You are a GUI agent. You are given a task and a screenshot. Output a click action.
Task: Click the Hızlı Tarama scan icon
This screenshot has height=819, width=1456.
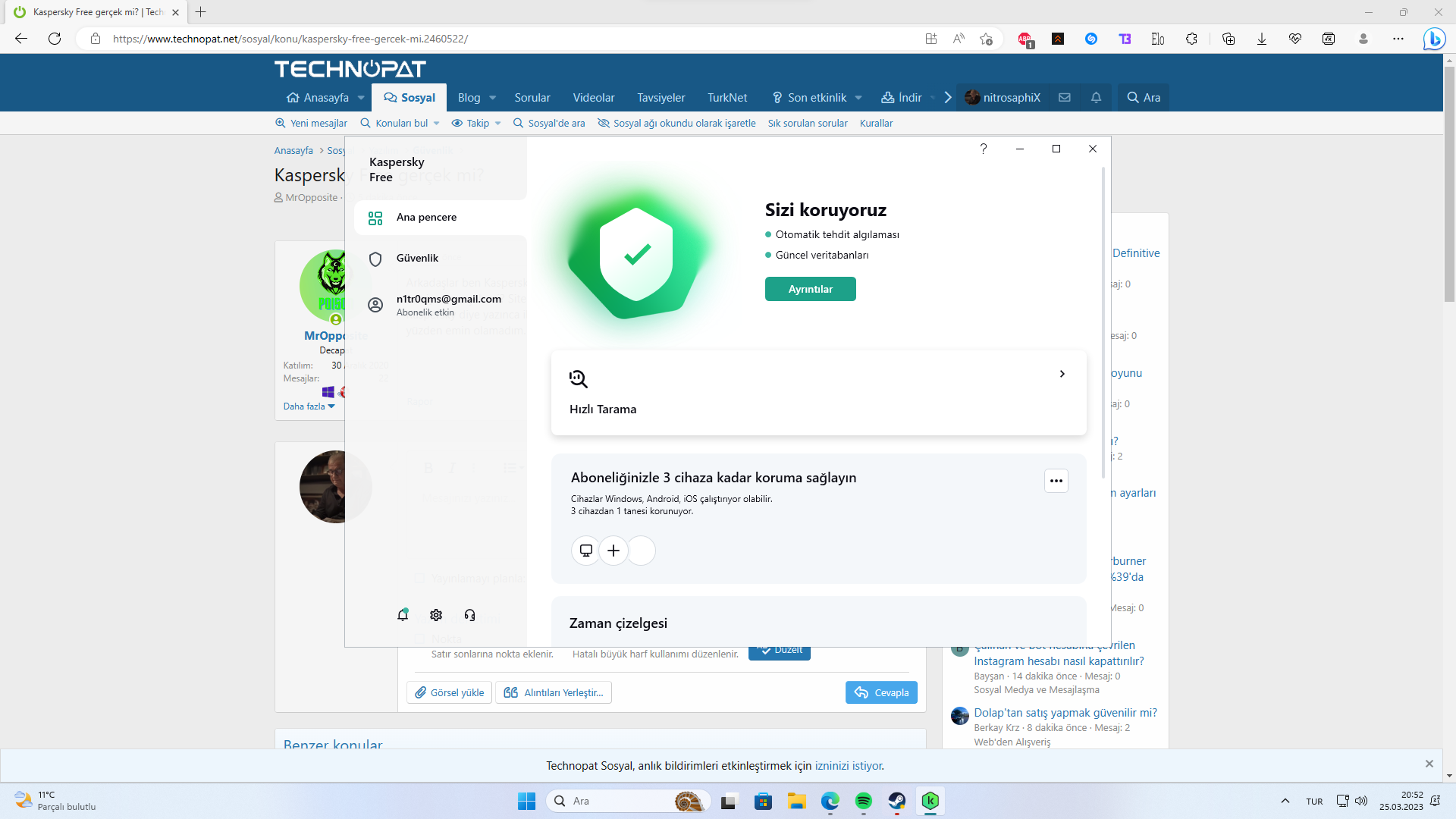(x=579, y=378)
